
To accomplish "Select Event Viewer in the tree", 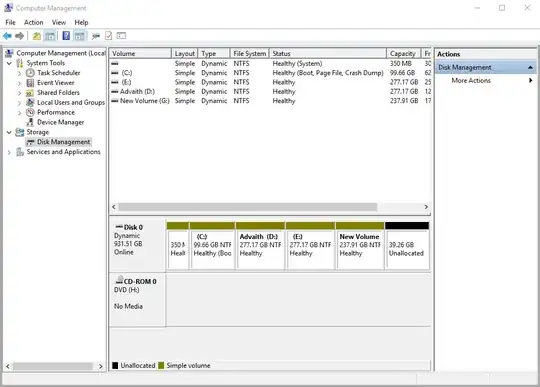I will pyautogui.click(x=55, y=83).
